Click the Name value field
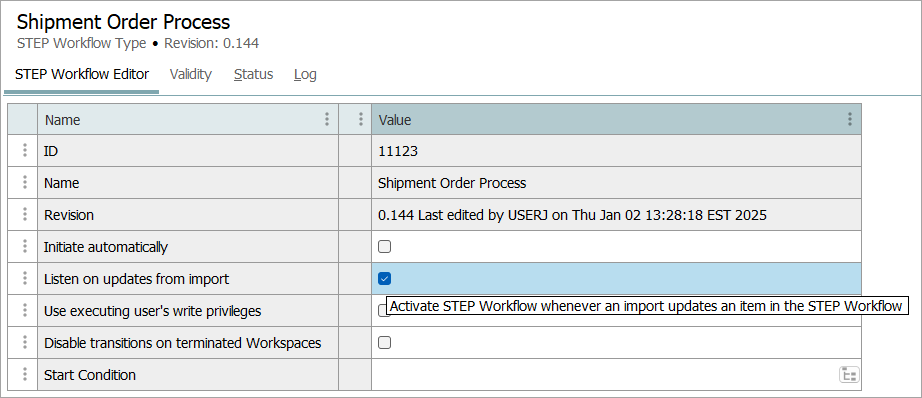The width and height of the screenshot is (922, 398). 616,183
